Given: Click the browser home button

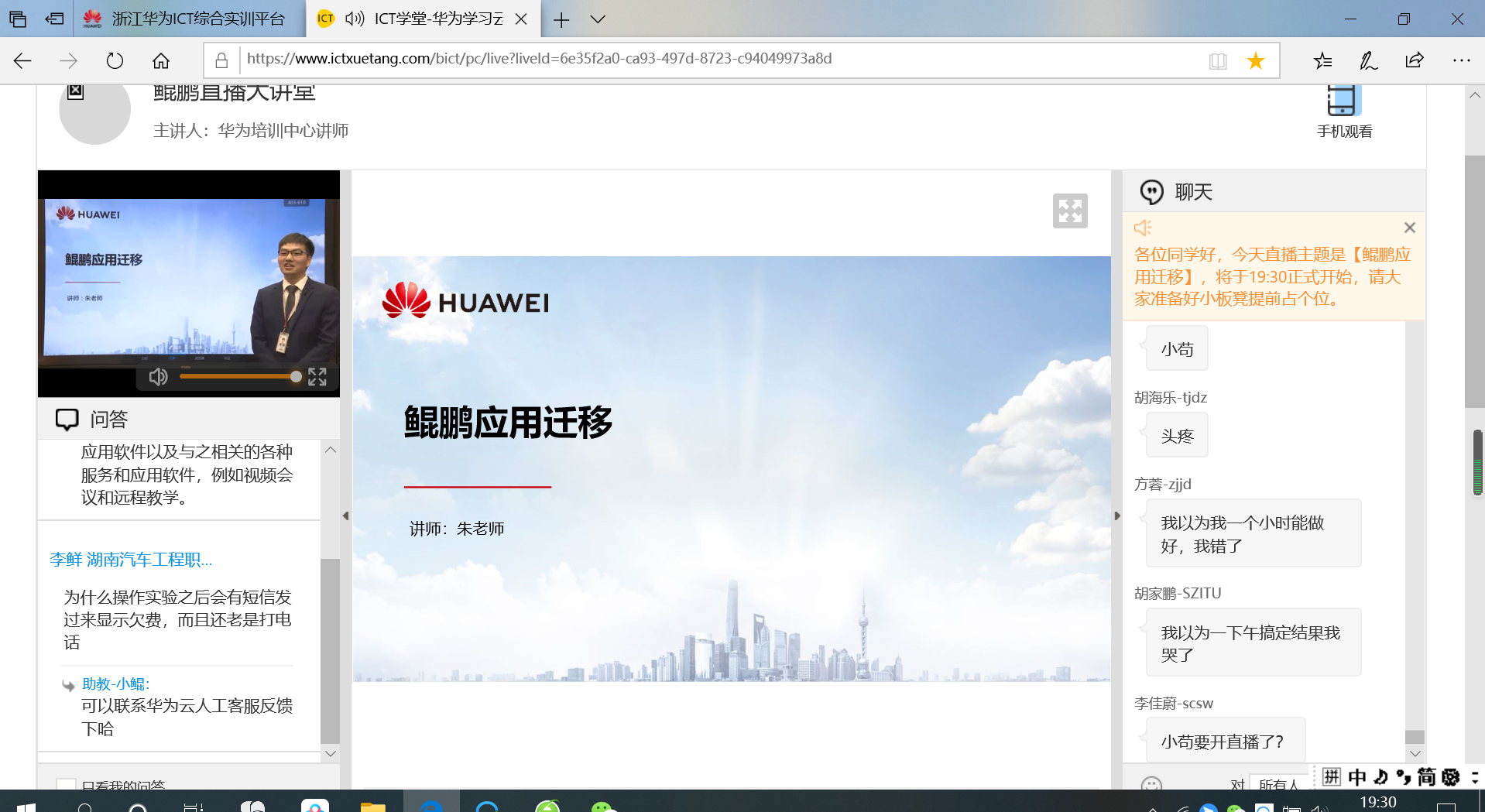Looking at the screenshot, I should [x=160, y=60].
